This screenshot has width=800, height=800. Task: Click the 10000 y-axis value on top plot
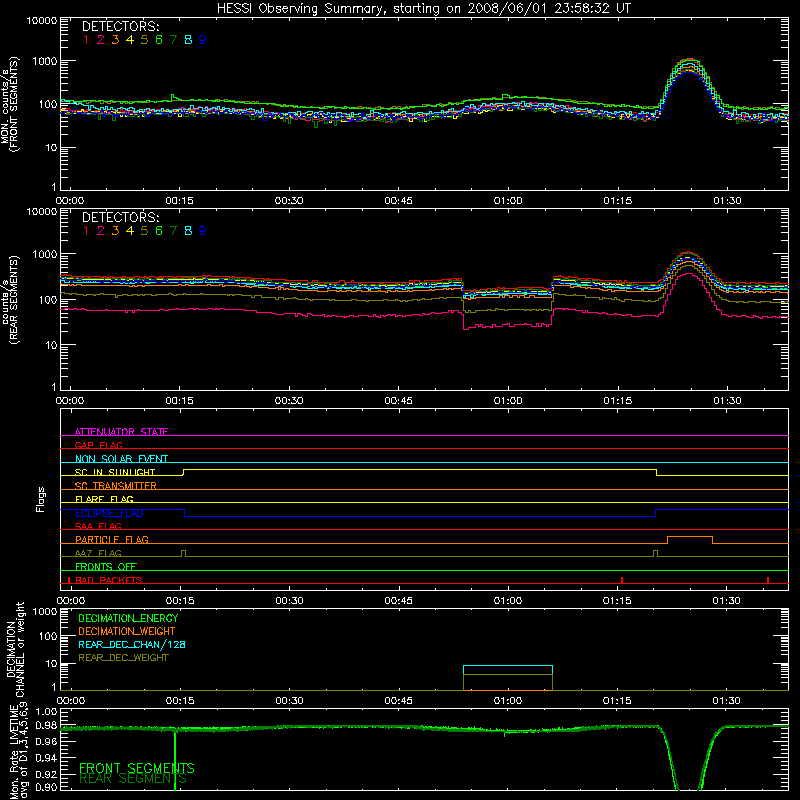42,21
